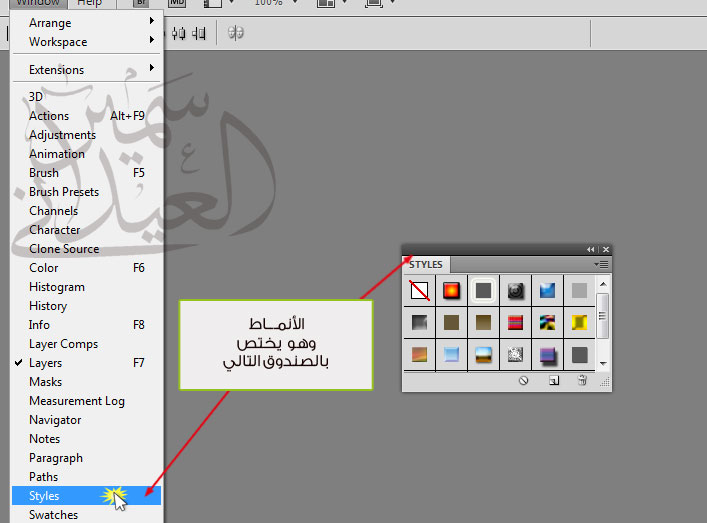Click the Clear Style icon in Styles panel
This screenshot has height=523, width=707.
[523, 381]
